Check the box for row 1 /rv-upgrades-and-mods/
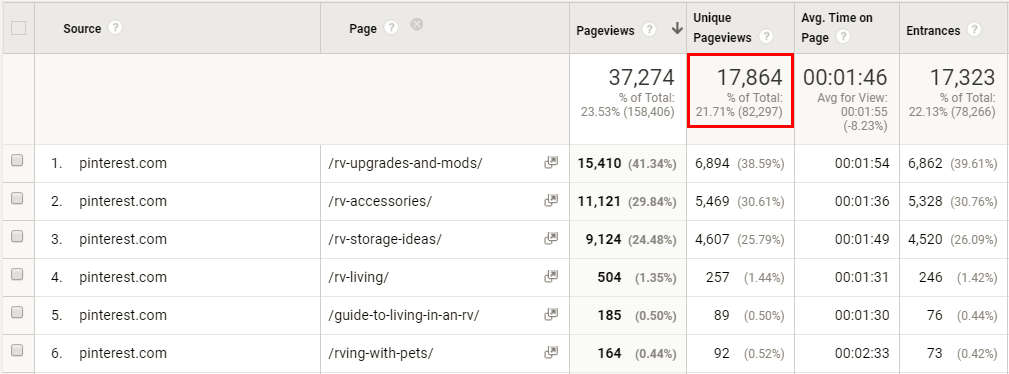The height and width of the screenshot is (374, 1009). click(17, 161)
